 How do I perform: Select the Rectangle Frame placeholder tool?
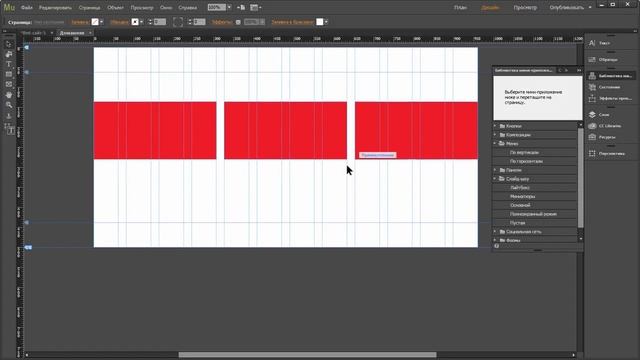point(9,84)
